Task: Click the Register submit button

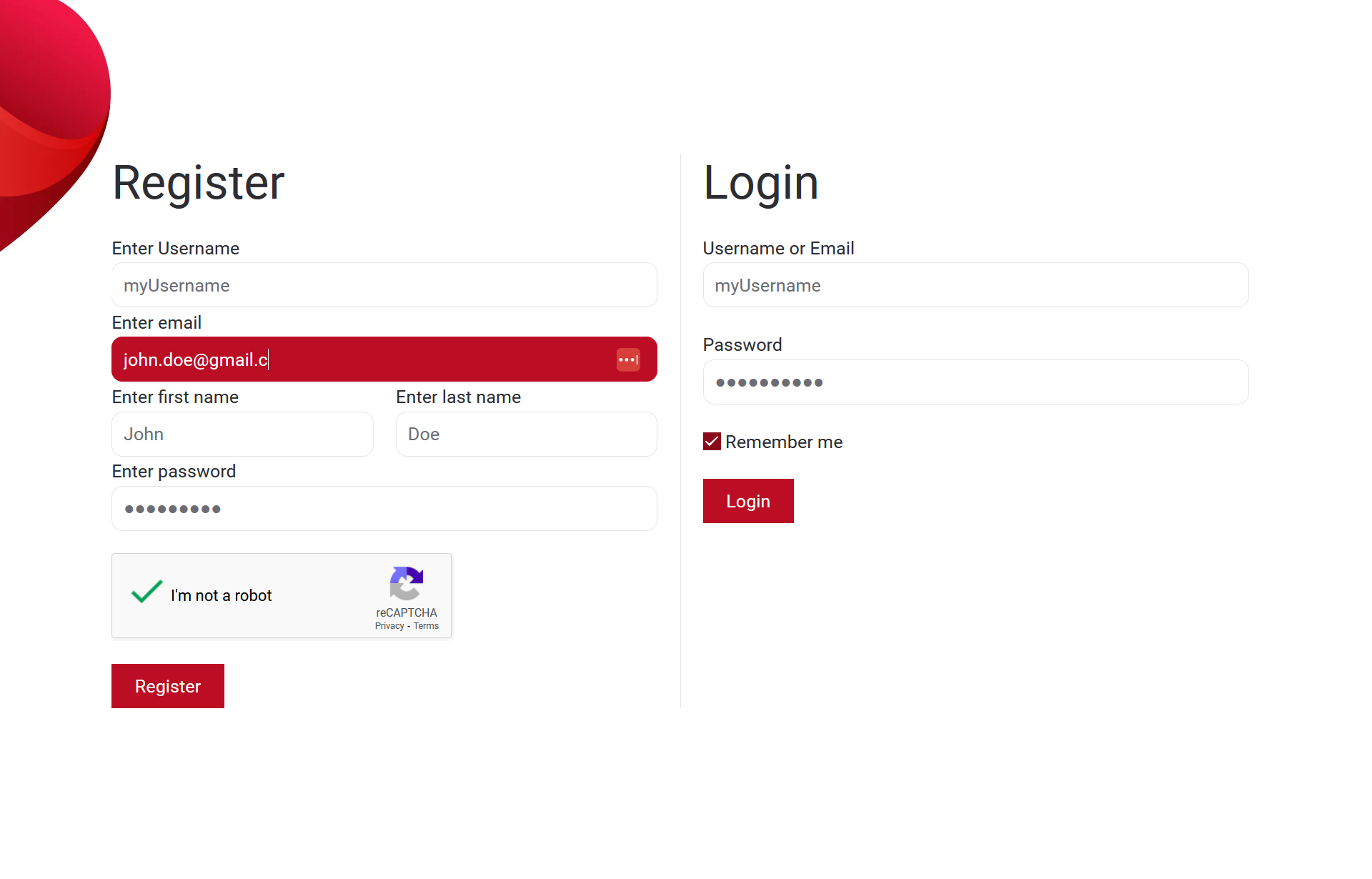Action: pos(168,686)
